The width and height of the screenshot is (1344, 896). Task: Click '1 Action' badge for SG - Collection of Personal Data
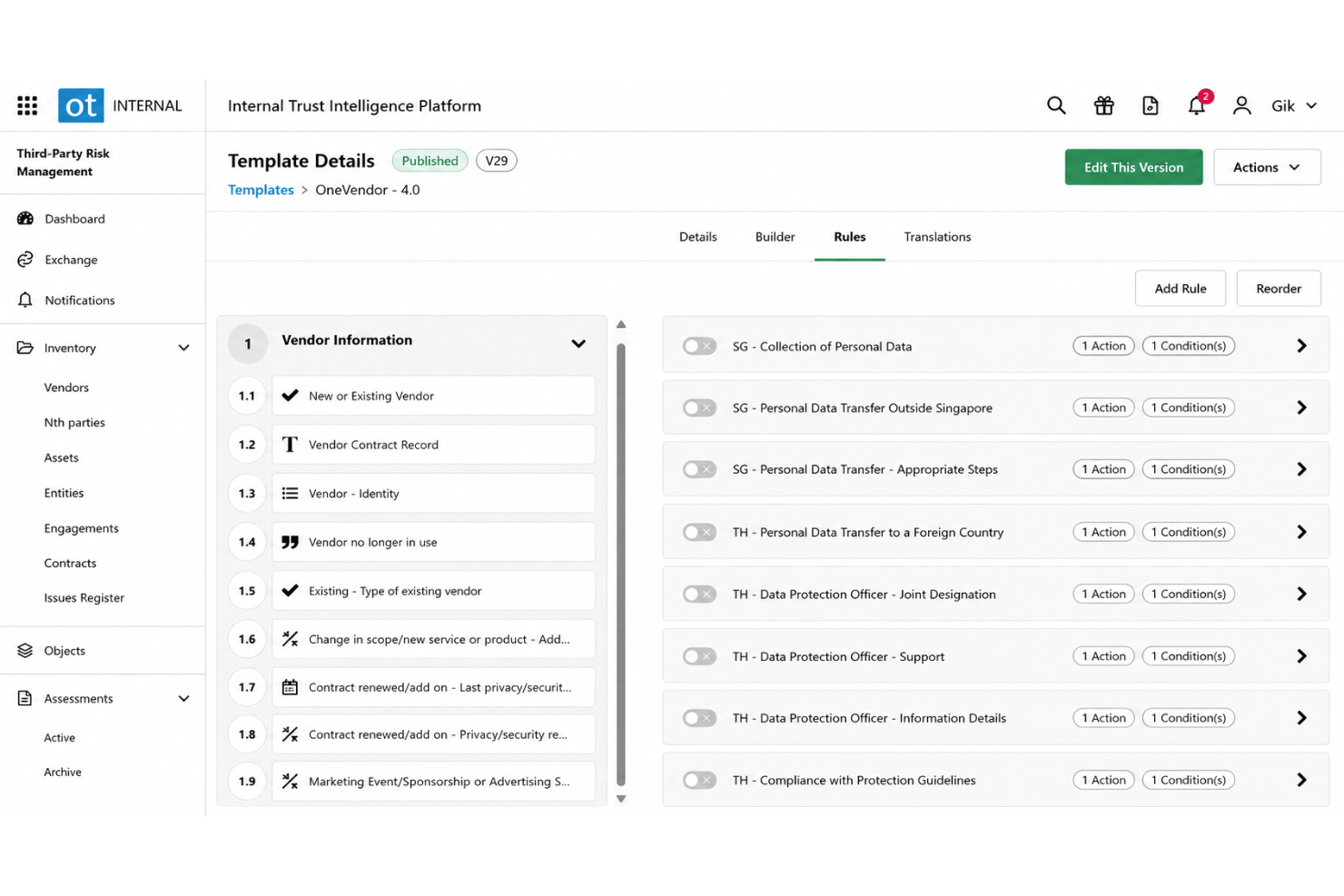click(x=1103, y=346)
